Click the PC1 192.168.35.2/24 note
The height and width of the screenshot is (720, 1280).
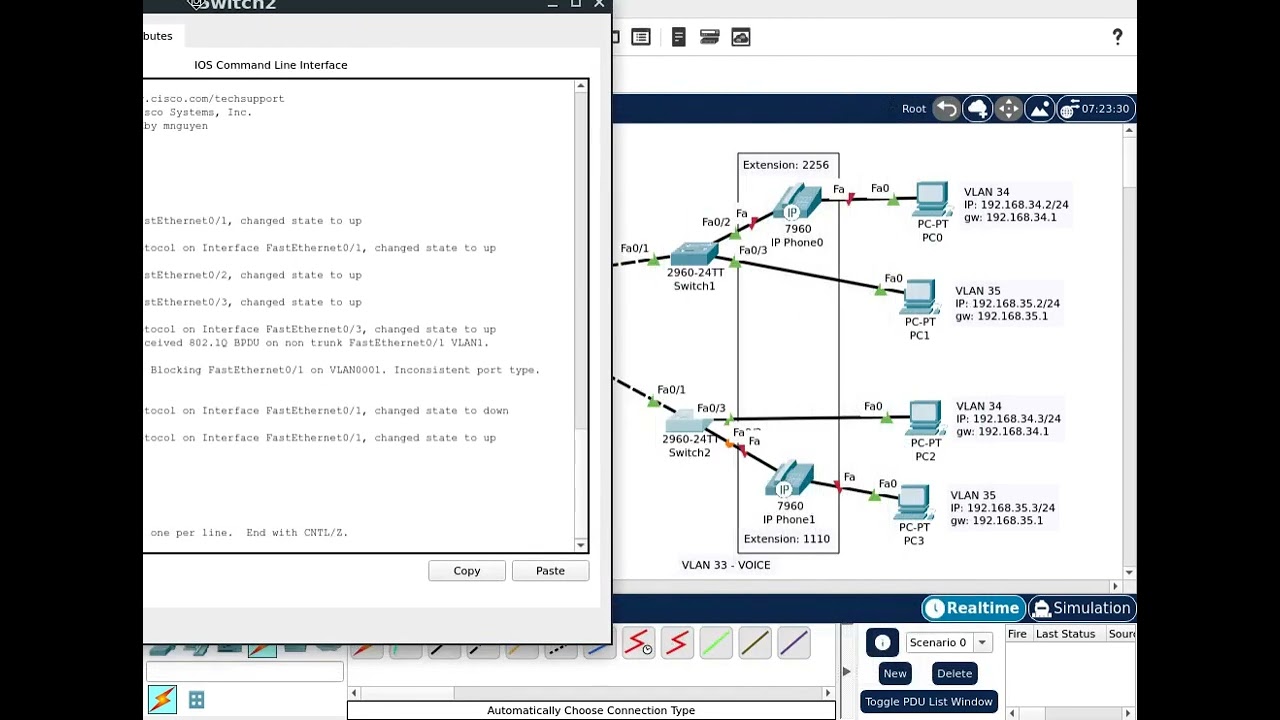click(x=1007, y=304)
